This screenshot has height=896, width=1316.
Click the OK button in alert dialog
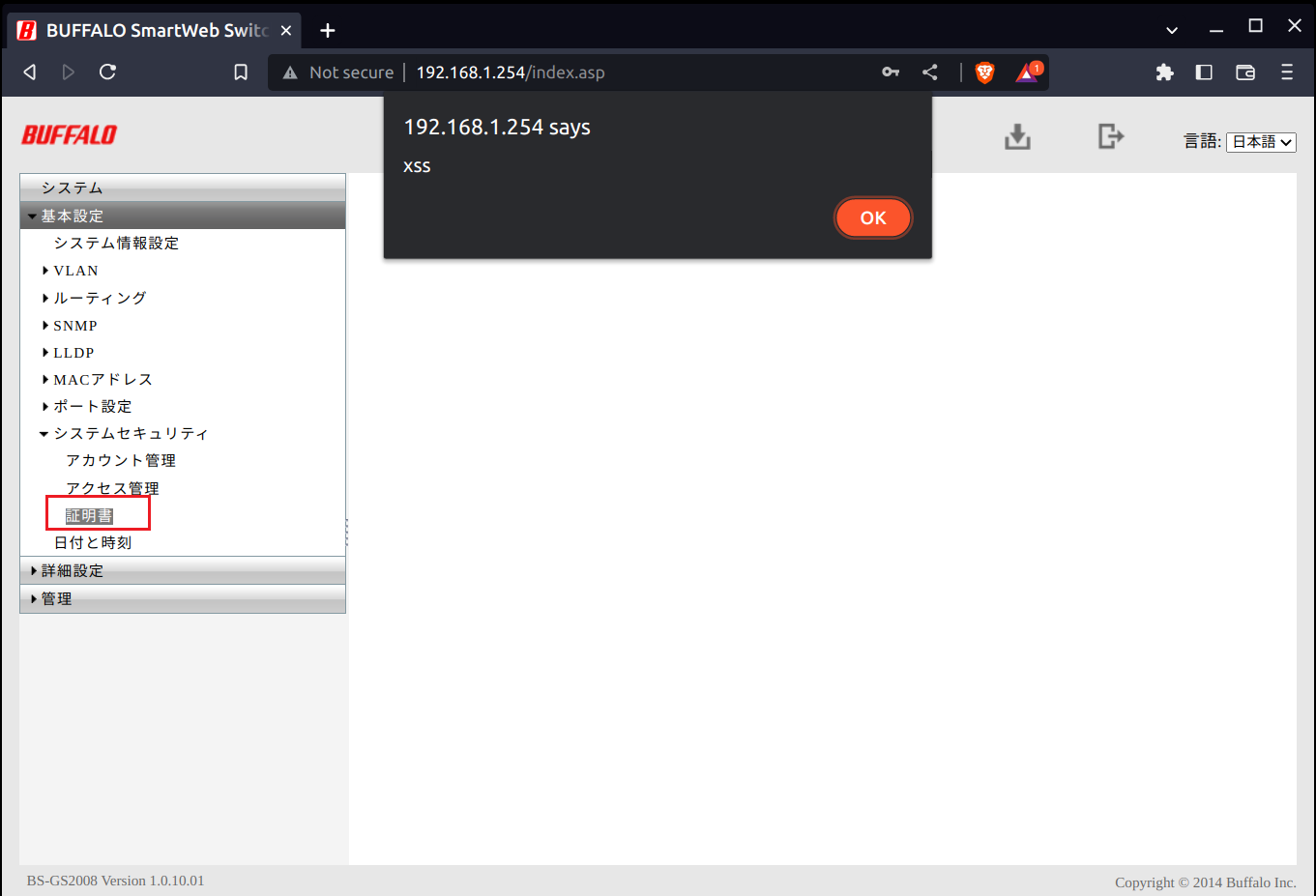tap(872, 217)
